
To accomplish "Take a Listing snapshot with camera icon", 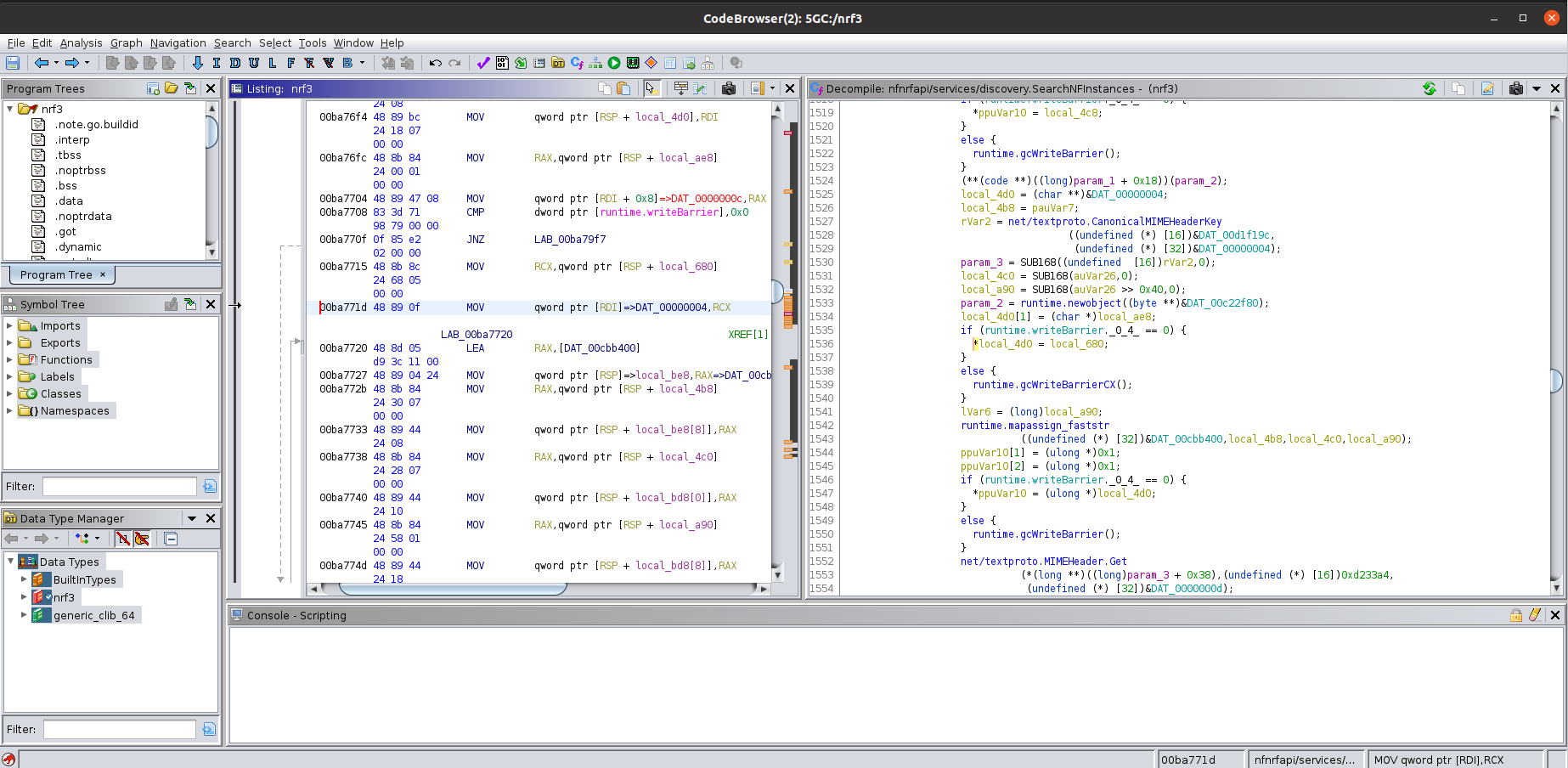I will [x=729, y=88].
